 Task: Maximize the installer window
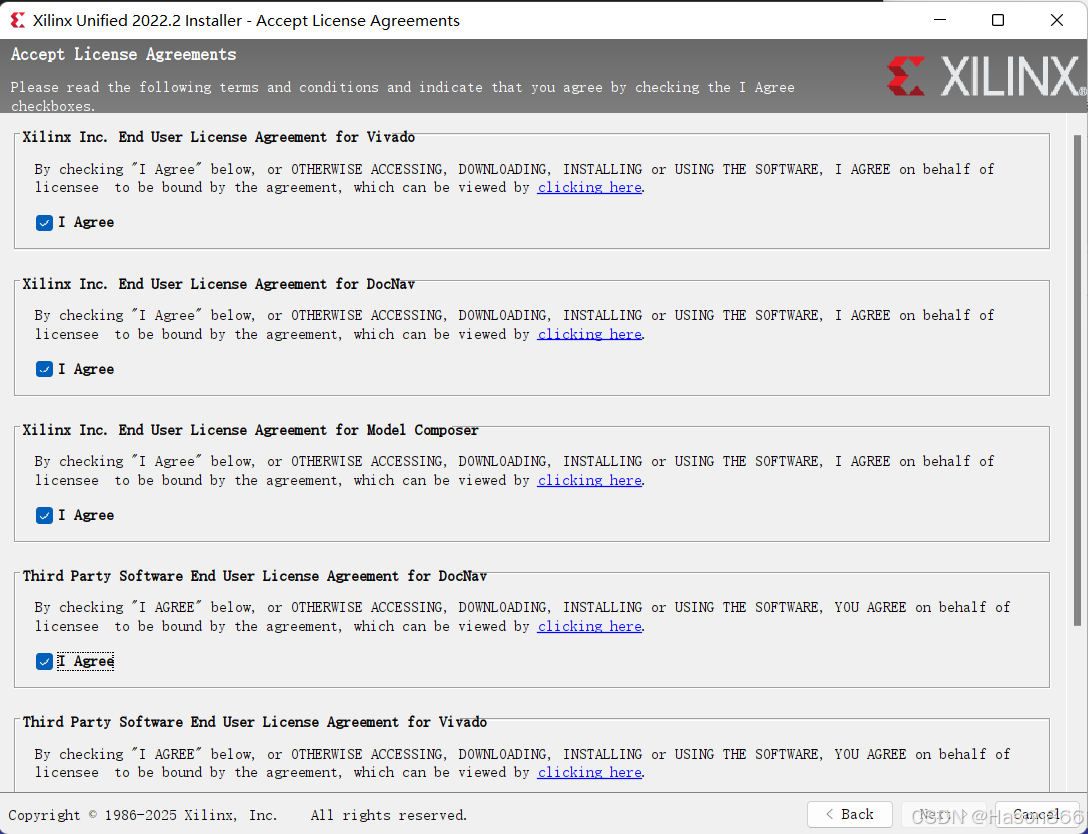click(998, 20)
